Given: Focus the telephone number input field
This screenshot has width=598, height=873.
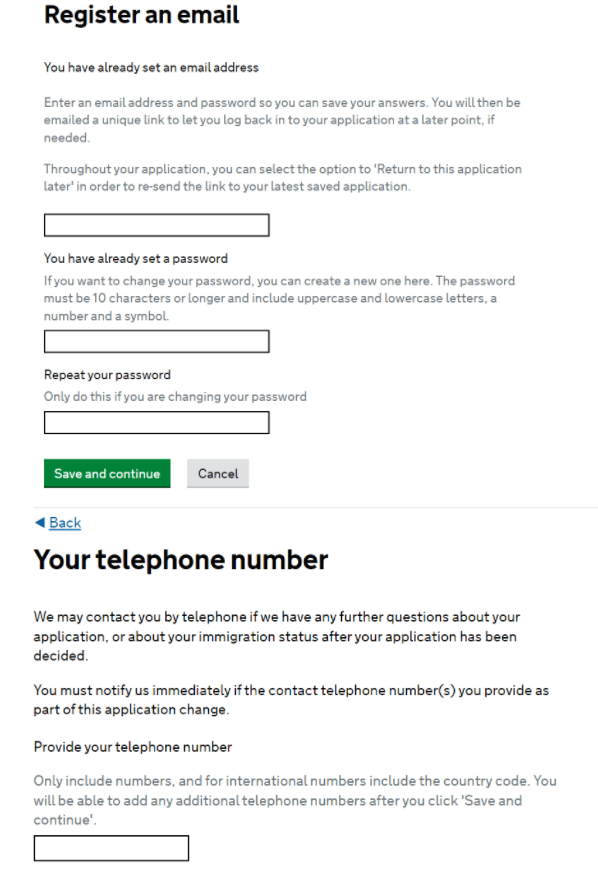Looking at the screenshot, I should [111, 848].
